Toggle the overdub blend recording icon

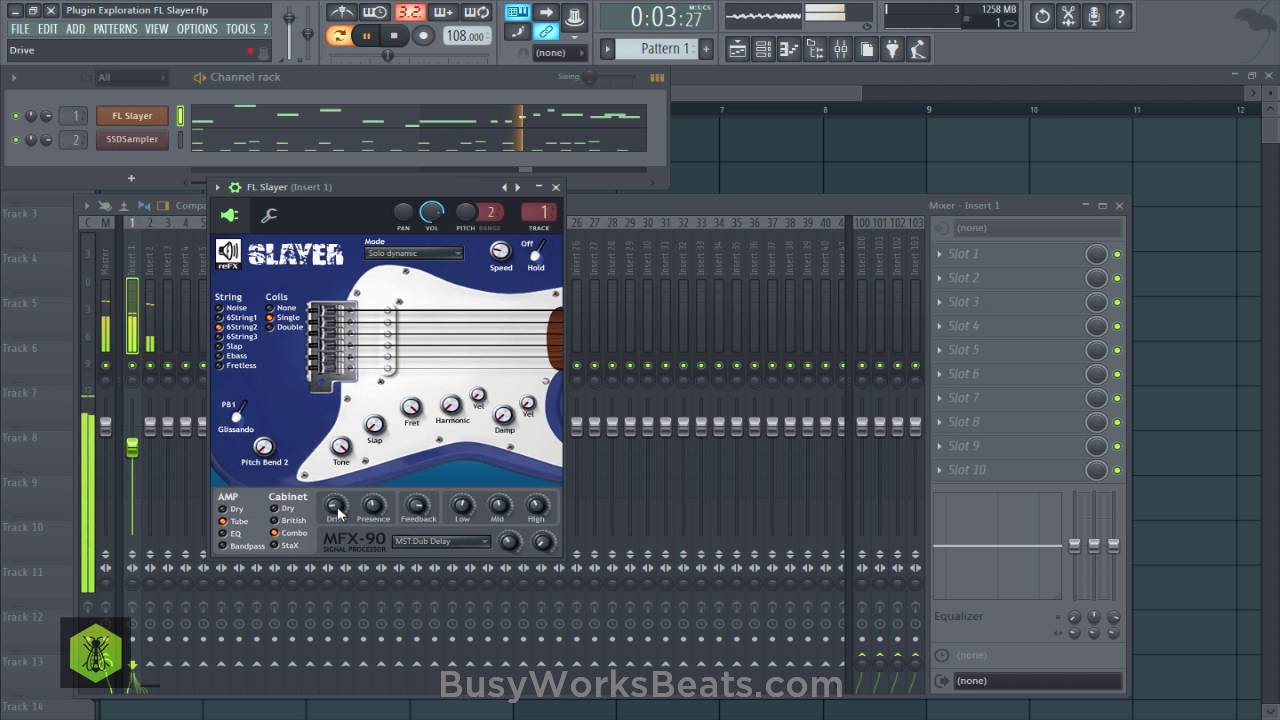443,13
